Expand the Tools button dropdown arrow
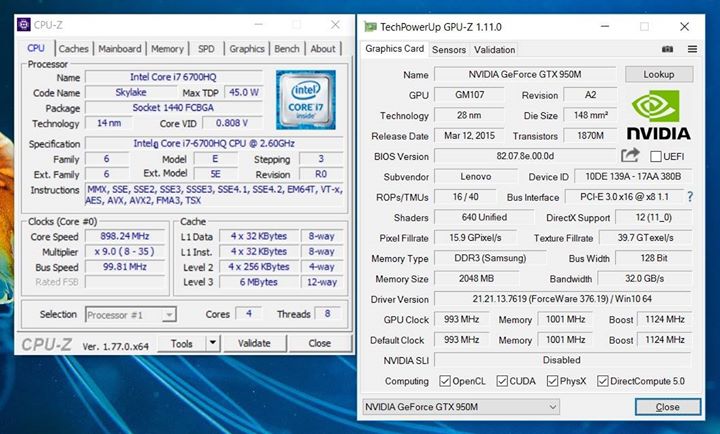This screenshot has width=720, height=434. 213,343
